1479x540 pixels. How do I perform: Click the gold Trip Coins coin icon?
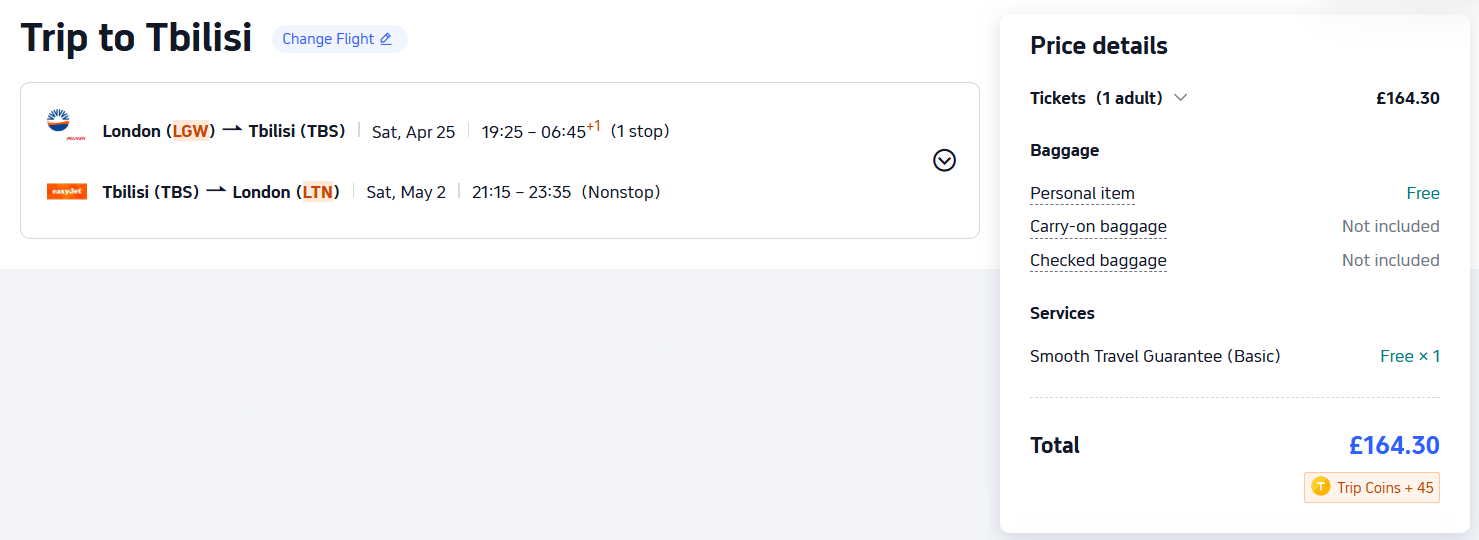coord(1321,488)
